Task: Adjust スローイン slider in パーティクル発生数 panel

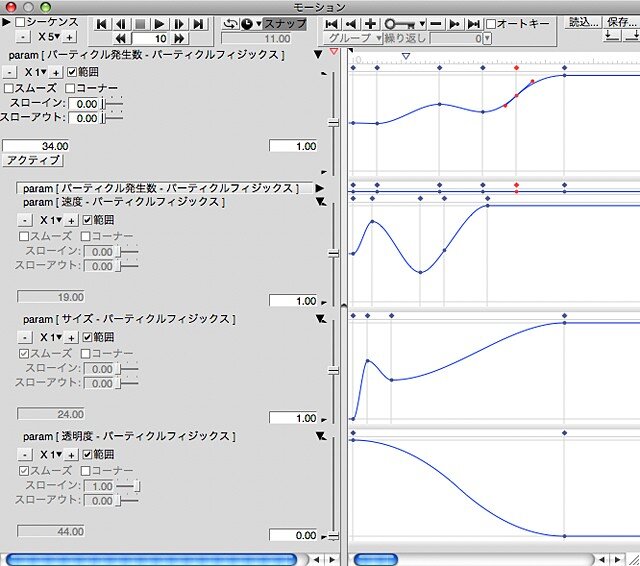Action: 112,104
